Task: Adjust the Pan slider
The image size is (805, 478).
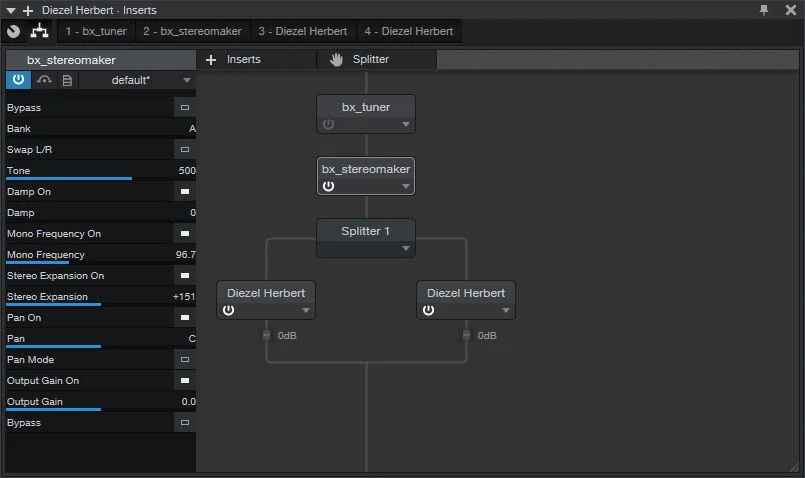Action: tap(101, 347)
